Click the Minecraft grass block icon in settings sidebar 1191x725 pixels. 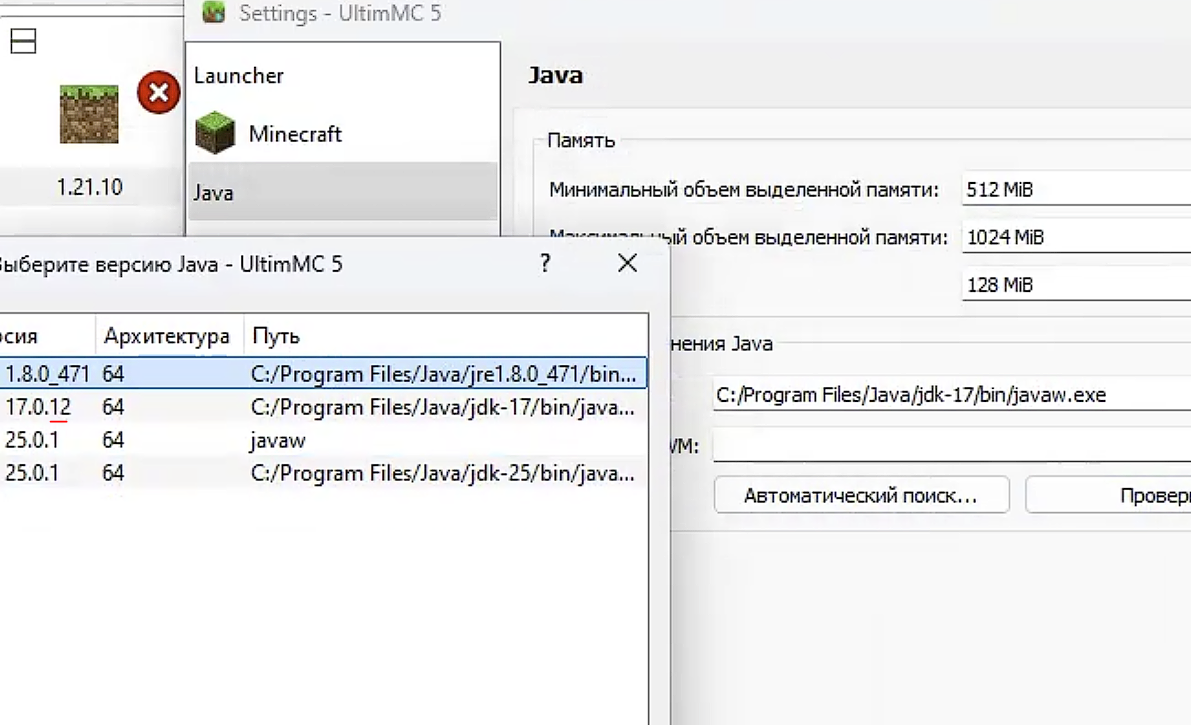click(214, 134)
